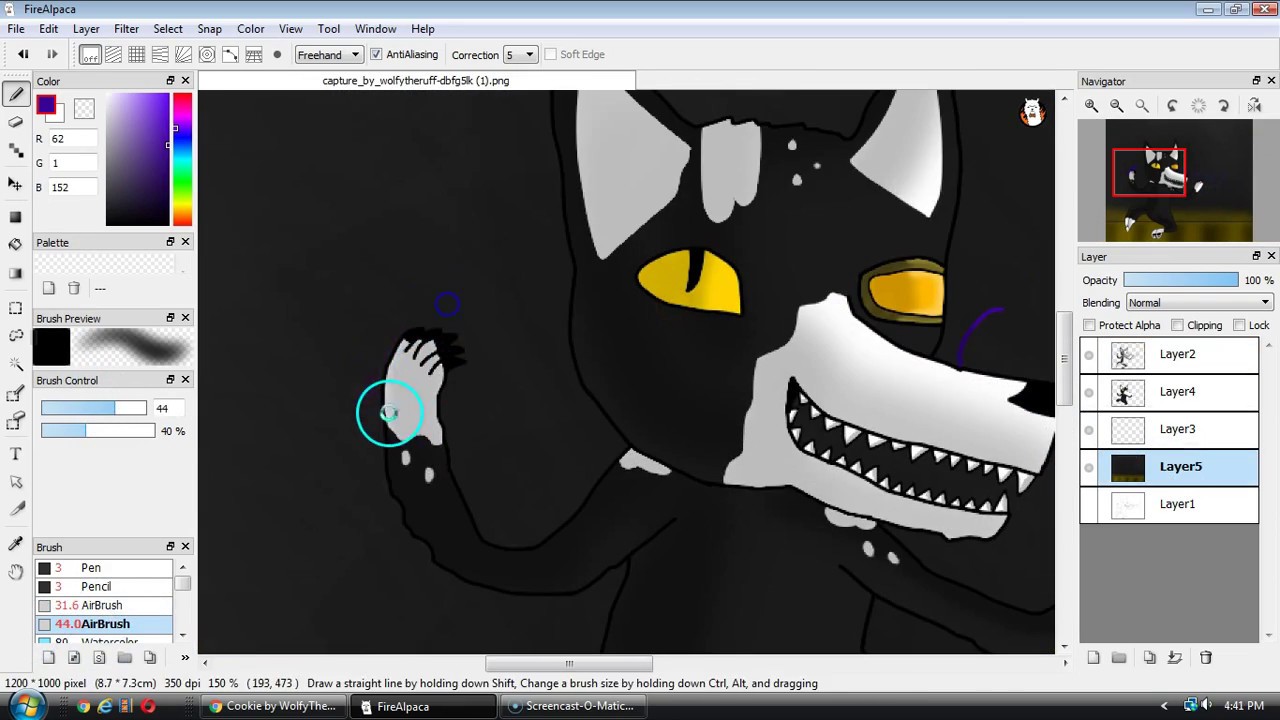
Task: Rotate the canvas right in Navigator
Action: [x=1223, y=105]
